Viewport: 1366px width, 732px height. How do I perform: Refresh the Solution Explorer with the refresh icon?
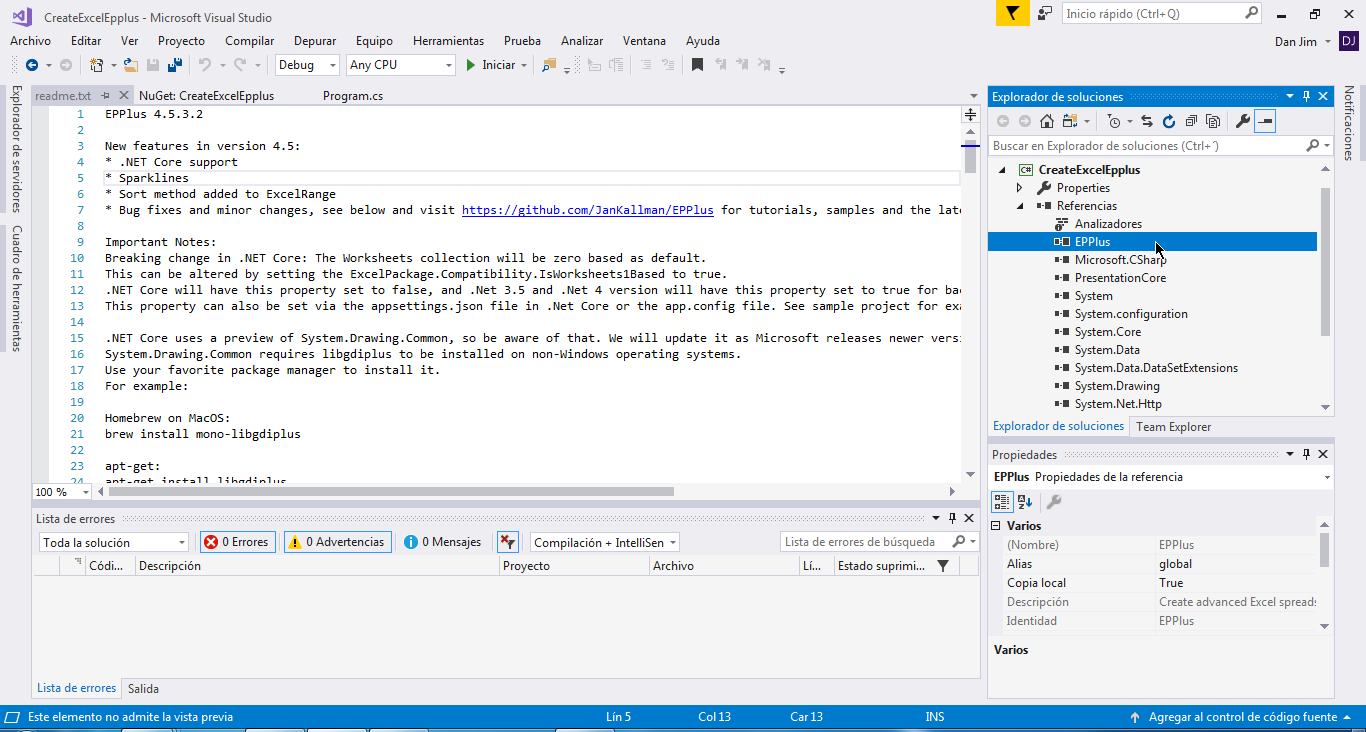[x=1168, y=121]
